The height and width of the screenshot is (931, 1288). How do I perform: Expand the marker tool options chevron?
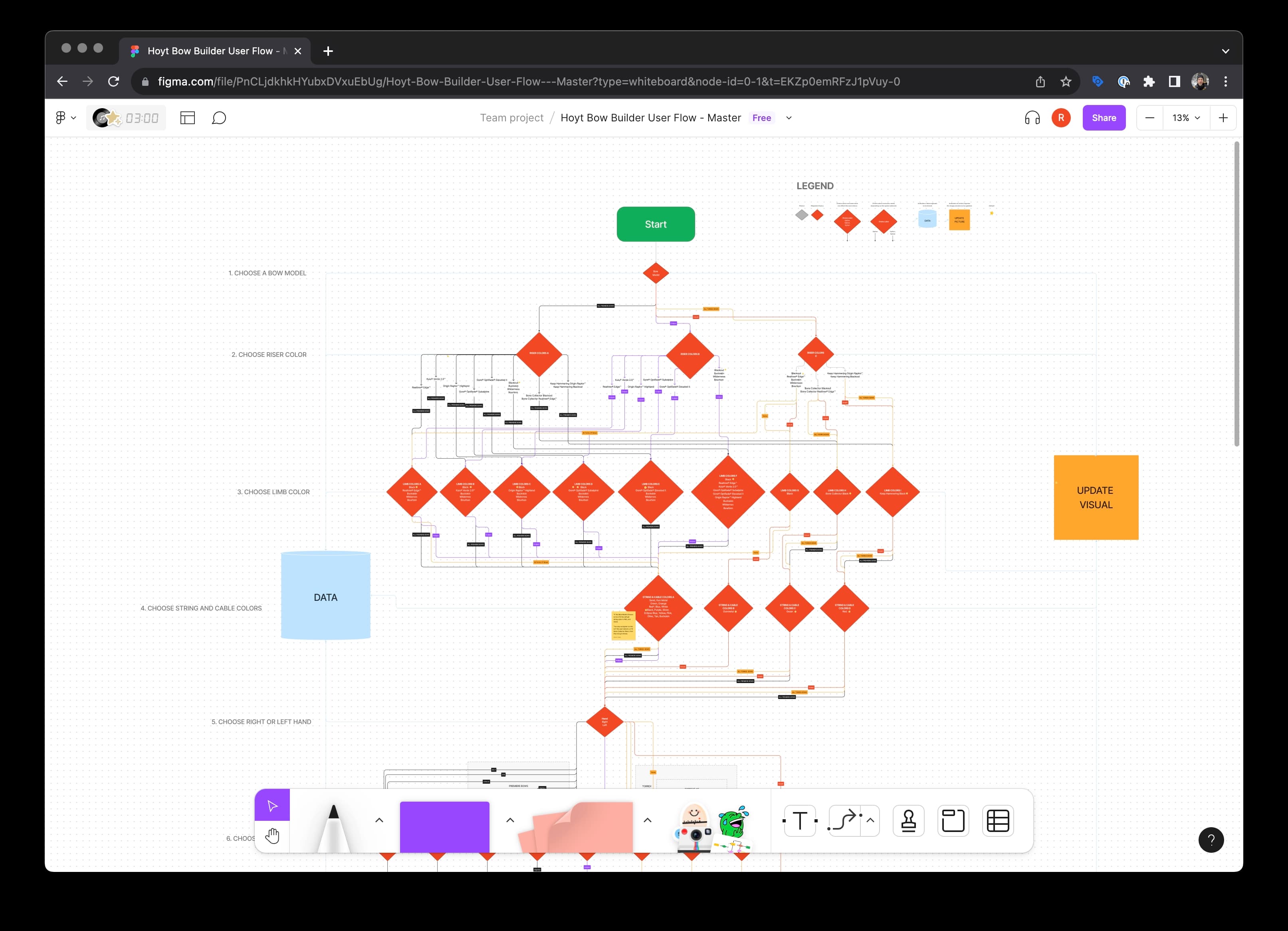[379, 820]
